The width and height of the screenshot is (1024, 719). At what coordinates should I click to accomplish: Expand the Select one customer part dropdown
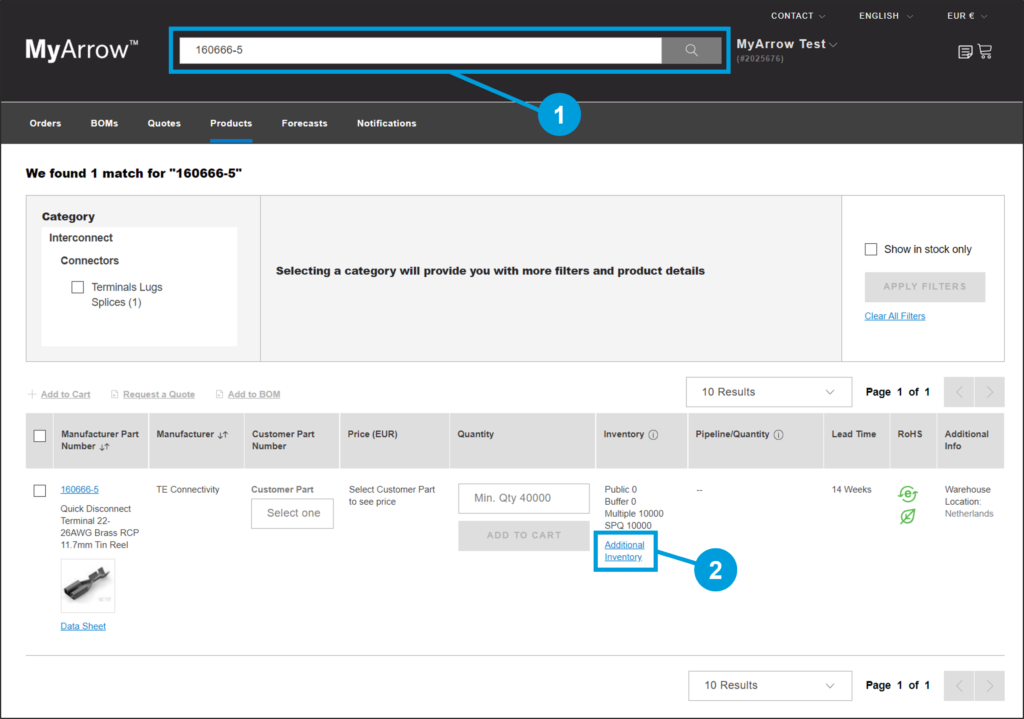[292, 513]
